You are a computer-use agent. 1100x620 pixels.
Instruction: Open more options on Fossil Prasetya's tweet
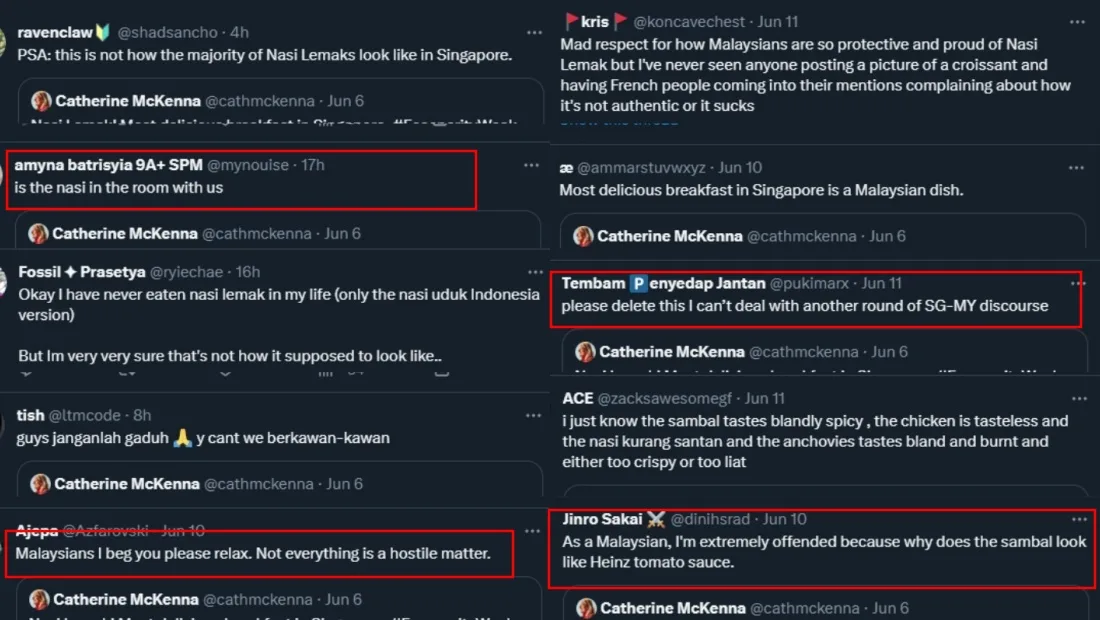[x=531, y=272]
